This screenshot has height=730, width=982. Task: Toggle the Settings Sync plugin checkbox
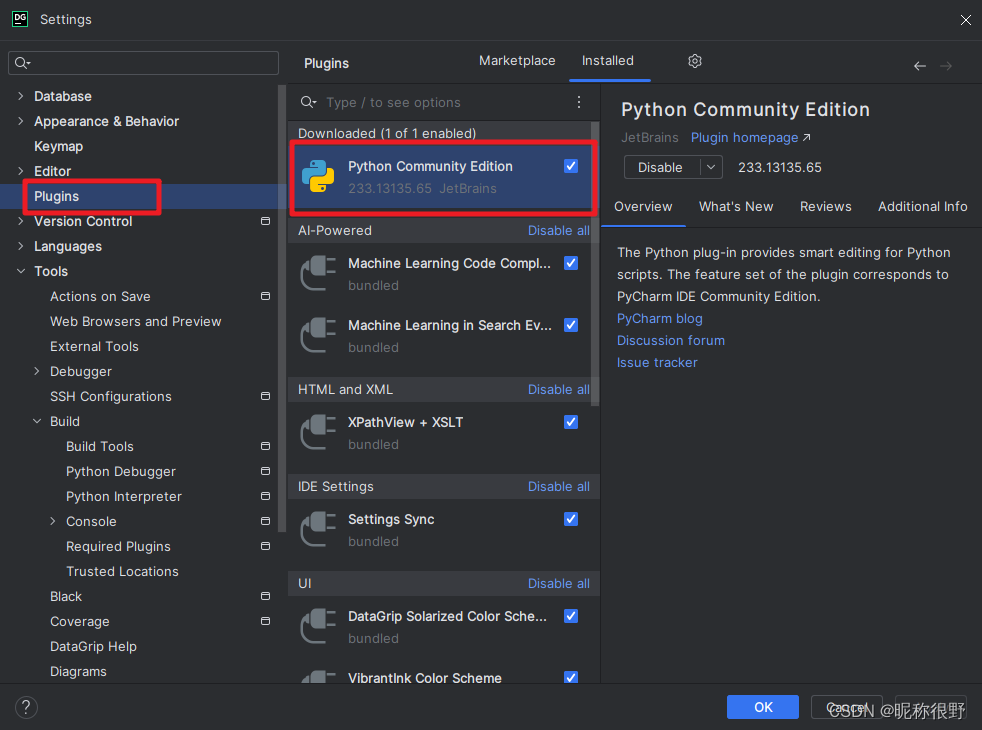(571, 519)
